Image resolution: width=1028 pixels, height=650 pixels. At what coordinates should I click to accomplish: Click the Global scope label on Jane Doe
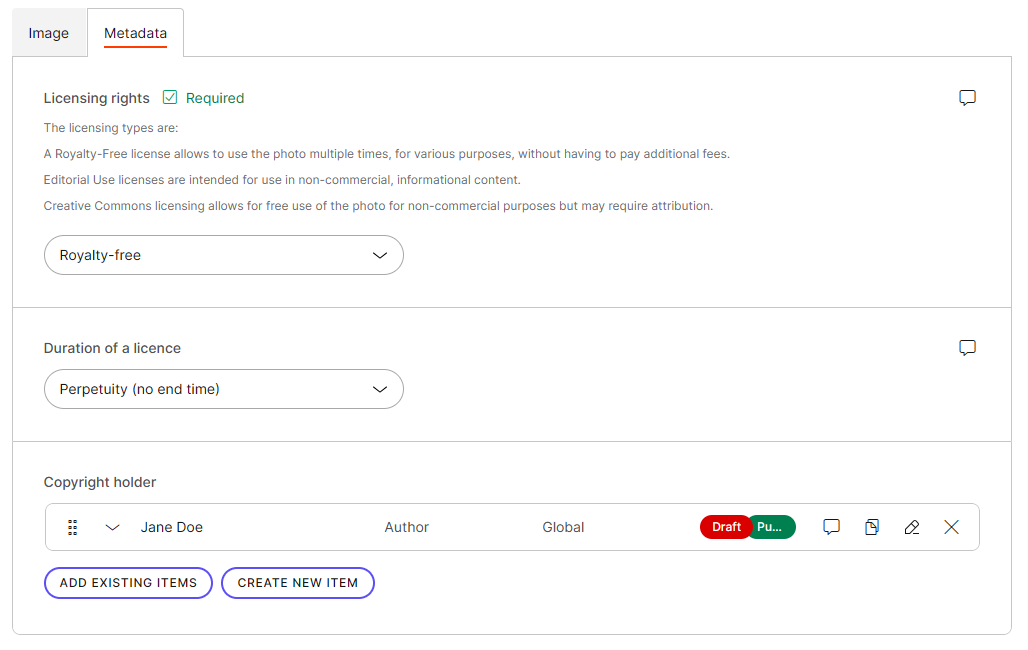tap(563, 527)
